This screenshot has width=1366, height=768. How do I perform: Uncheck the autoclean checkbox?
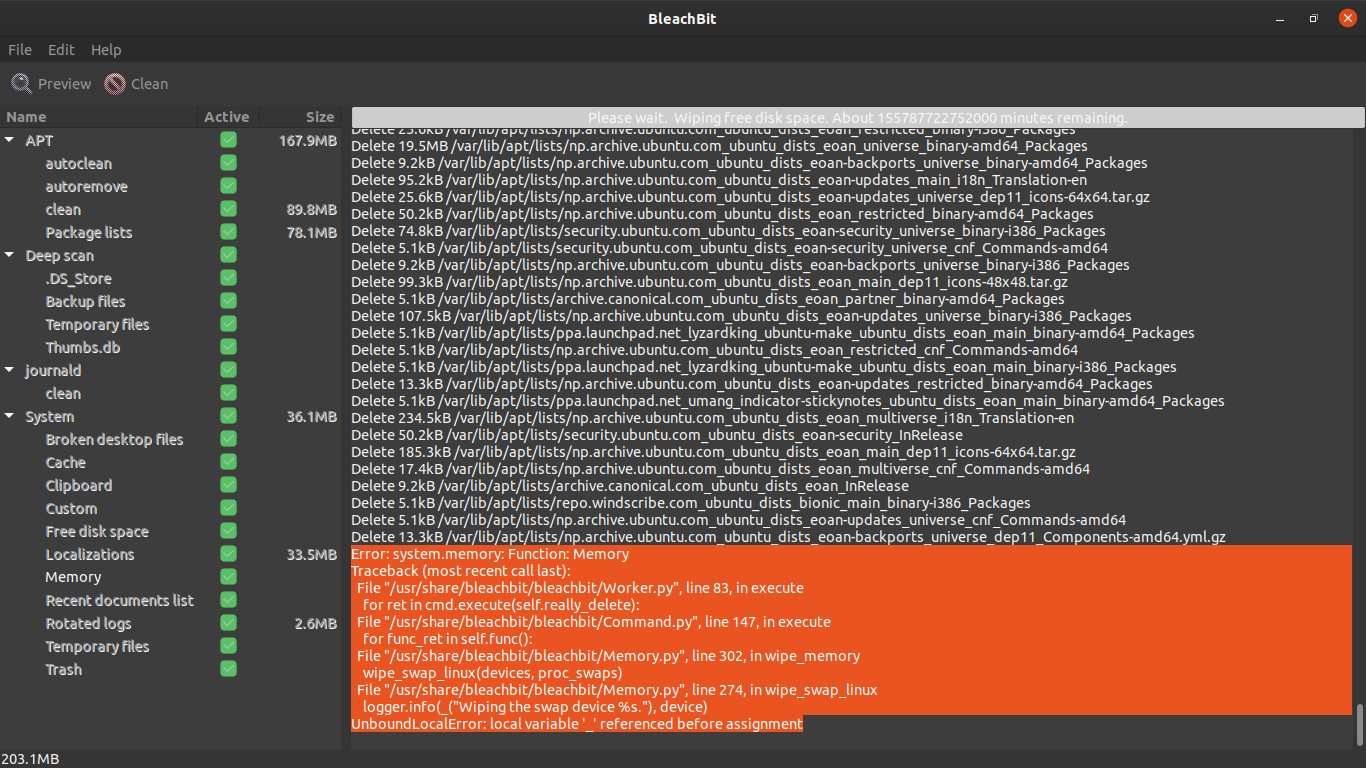pos(228,163)
